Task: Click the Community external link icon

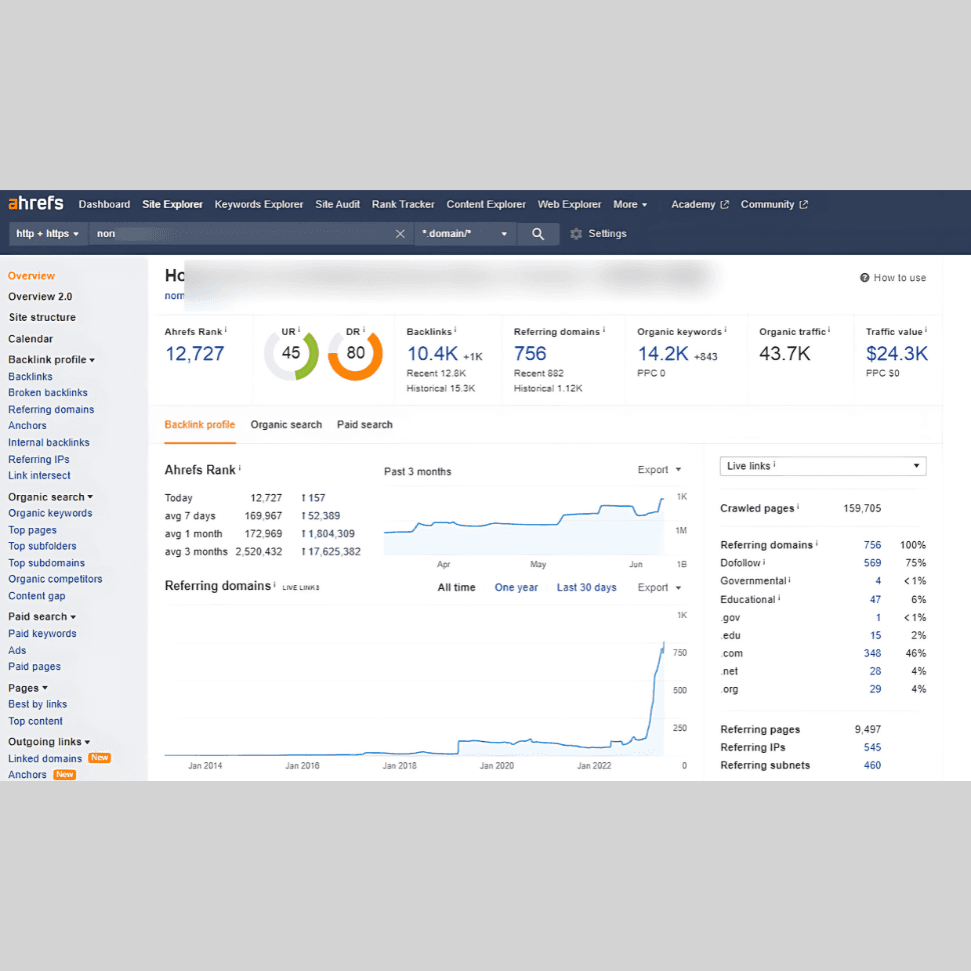Action: click(x=804, y=204)
